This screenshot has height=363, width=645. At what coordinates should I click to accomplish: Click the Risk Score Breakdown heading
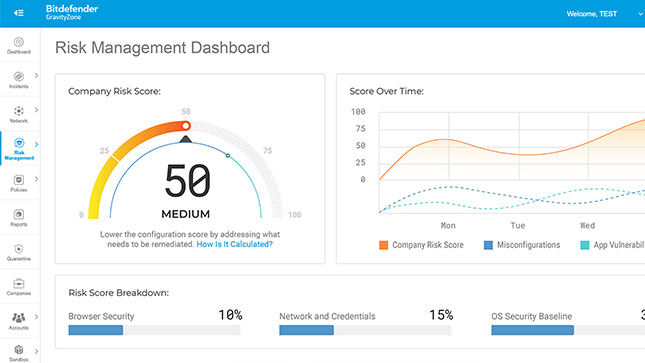tap(118, 293)
